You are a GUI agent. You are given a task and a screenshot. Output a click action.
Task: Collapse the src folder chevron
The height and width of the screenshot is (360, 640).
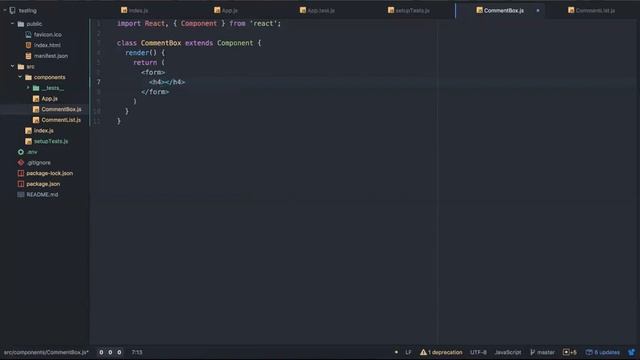[x=12, y=67]
